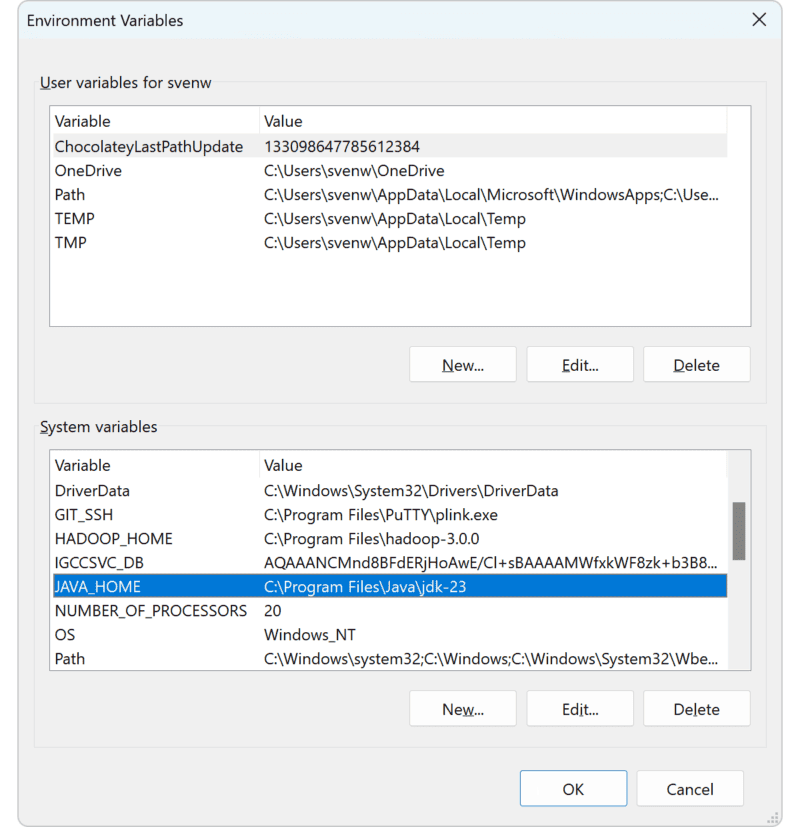
Task: Select the JAVA_HOME system variable
Action: coord(150,586)
